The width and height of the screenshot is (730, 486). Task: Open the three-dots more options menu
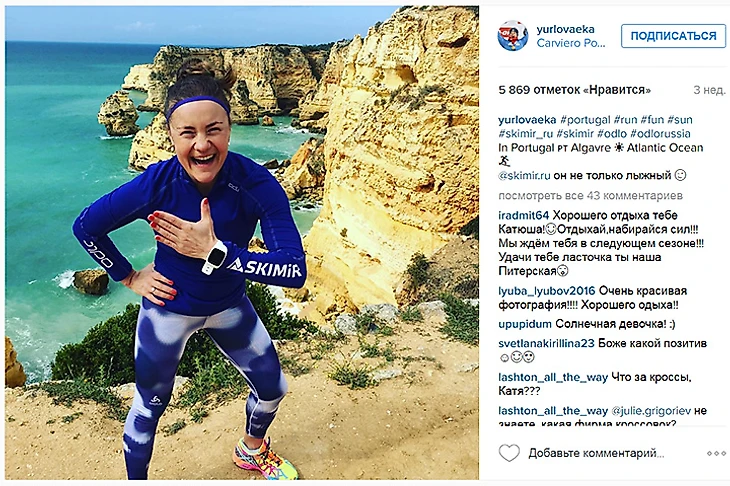[x=716, y=453]
